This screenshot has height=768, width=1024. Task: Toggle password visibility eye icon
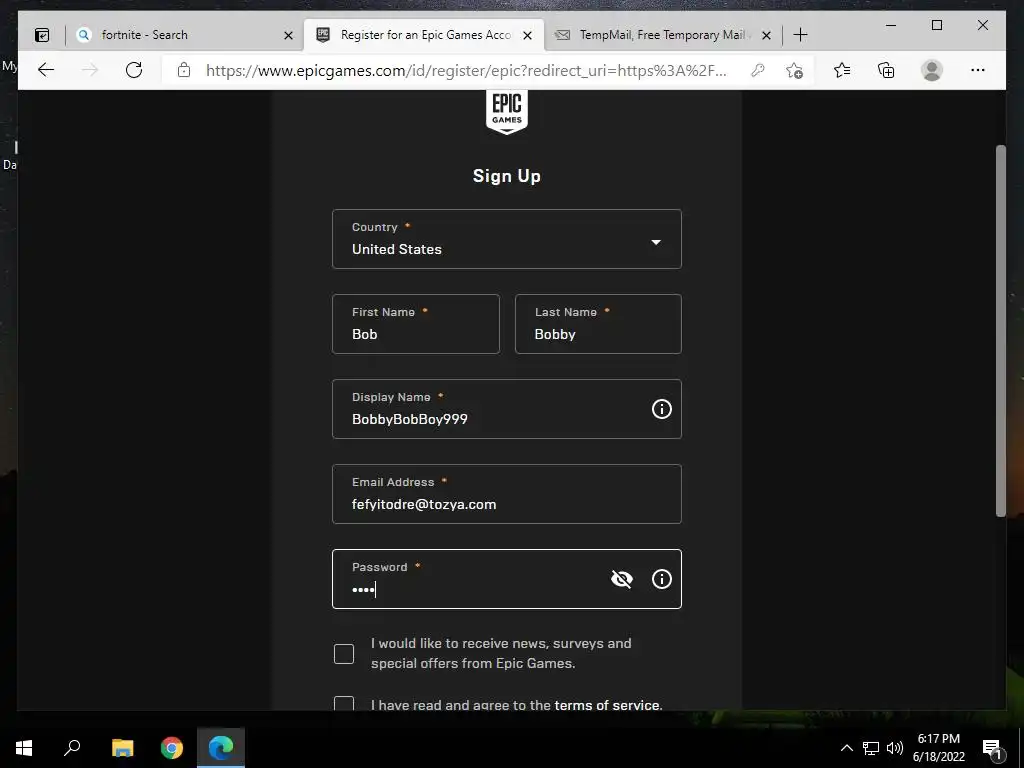[x=622, y=579]
